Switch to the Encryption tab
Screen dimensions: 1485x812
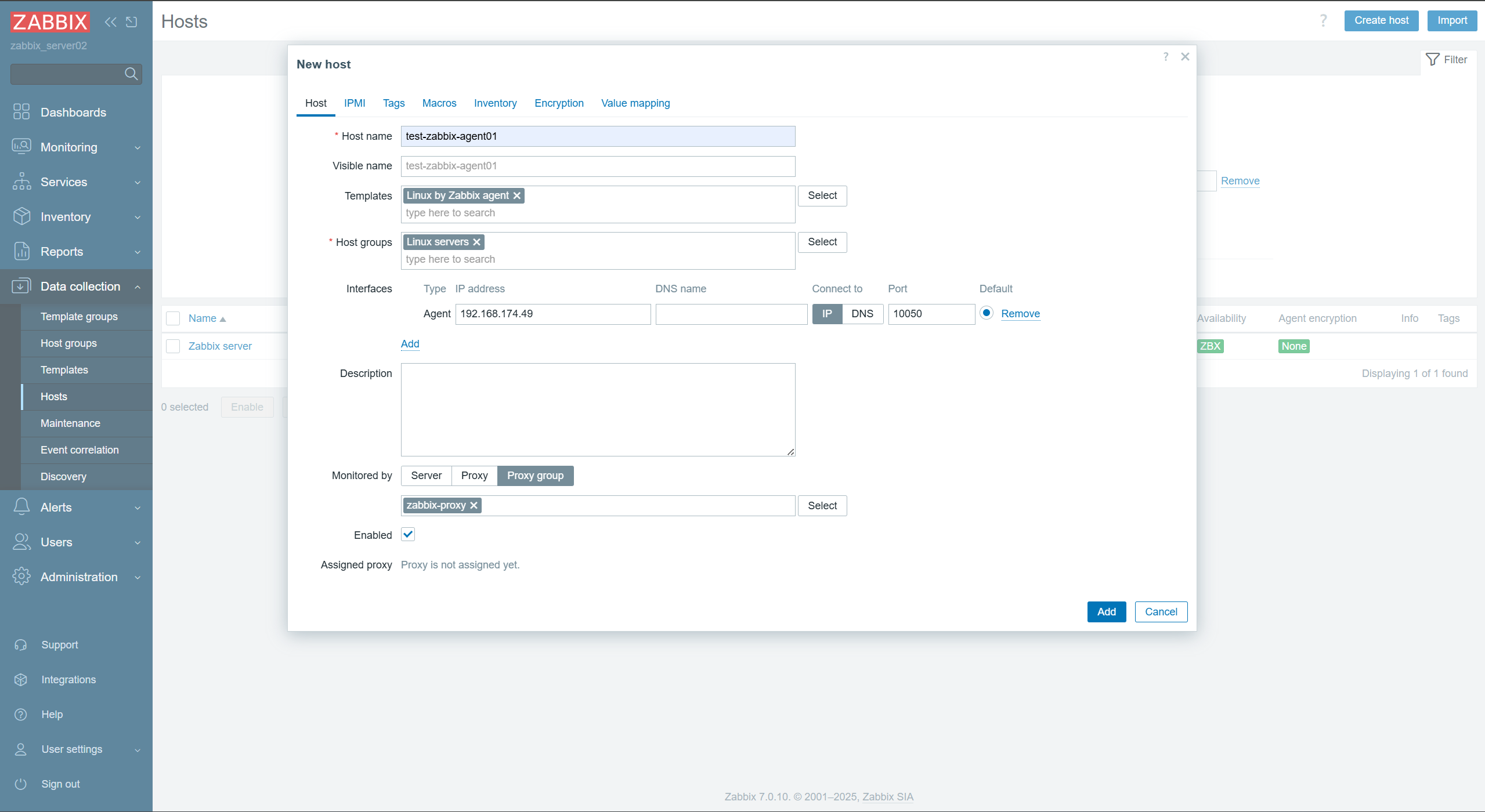tap(559, 103)
